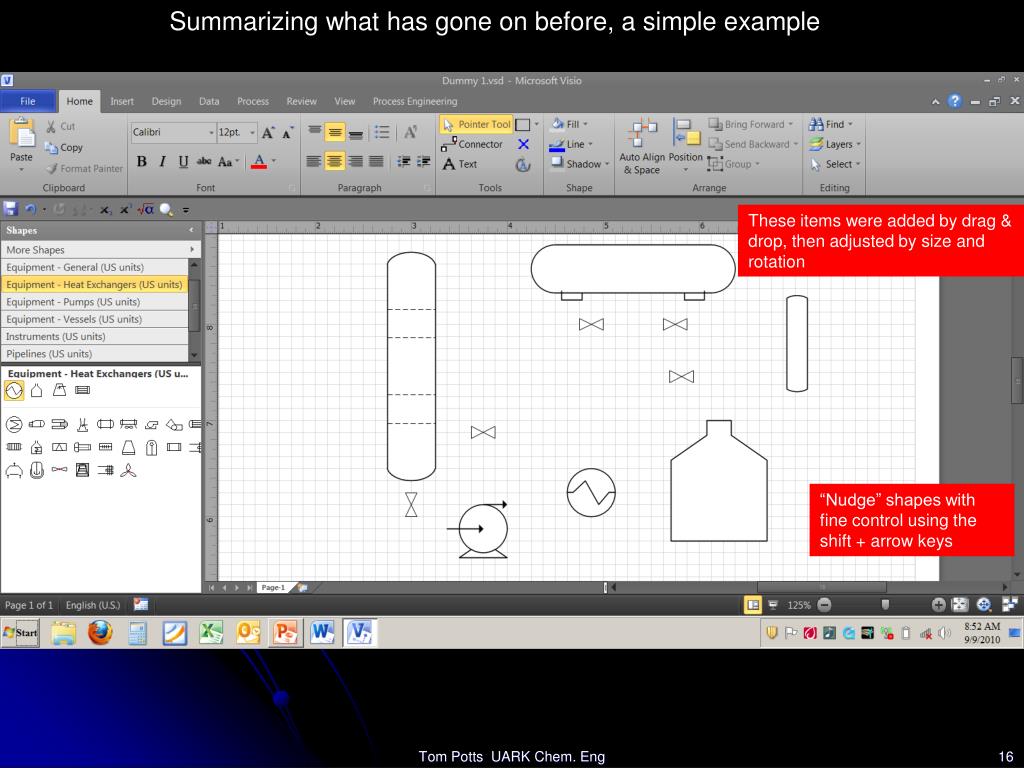Image resolution: width=1024 pixels, height=768 pixels.
Task: Click the Zoom In plus button
Action: [x=938, y=605]
